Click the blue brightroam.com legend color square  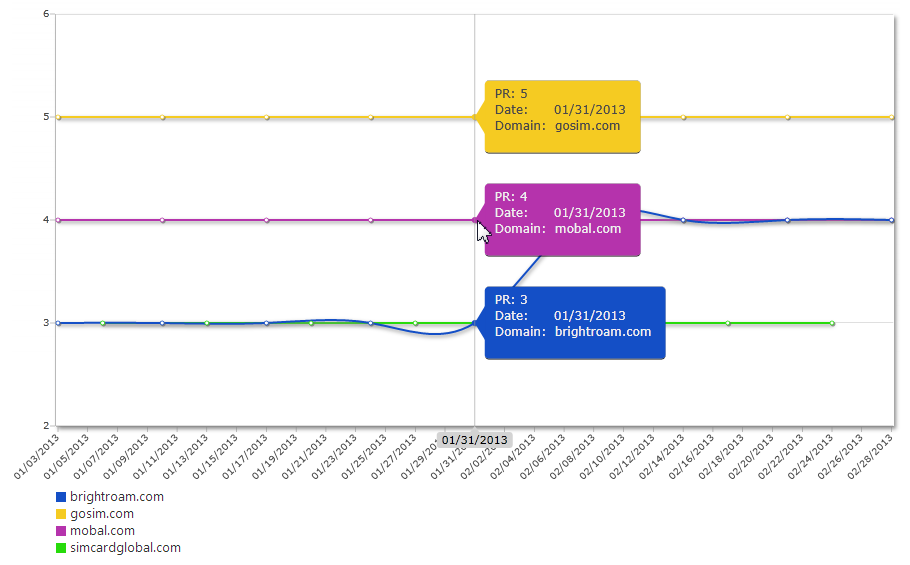(61, 497)
